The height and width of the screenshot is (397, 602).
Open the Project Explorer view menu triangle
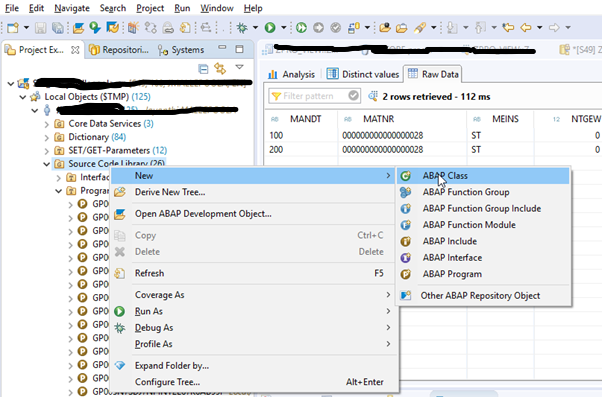click(x=240, y=67)
